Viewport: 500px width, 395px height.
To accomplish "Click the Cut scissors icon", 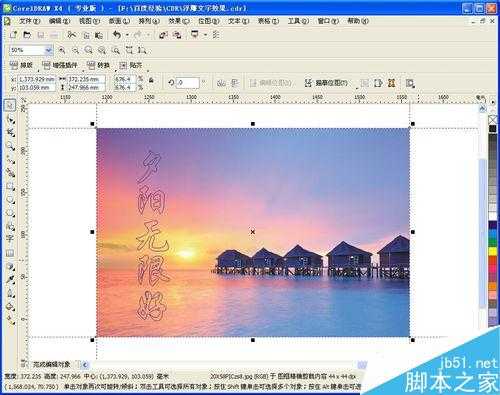I will (x=71, y=35).
